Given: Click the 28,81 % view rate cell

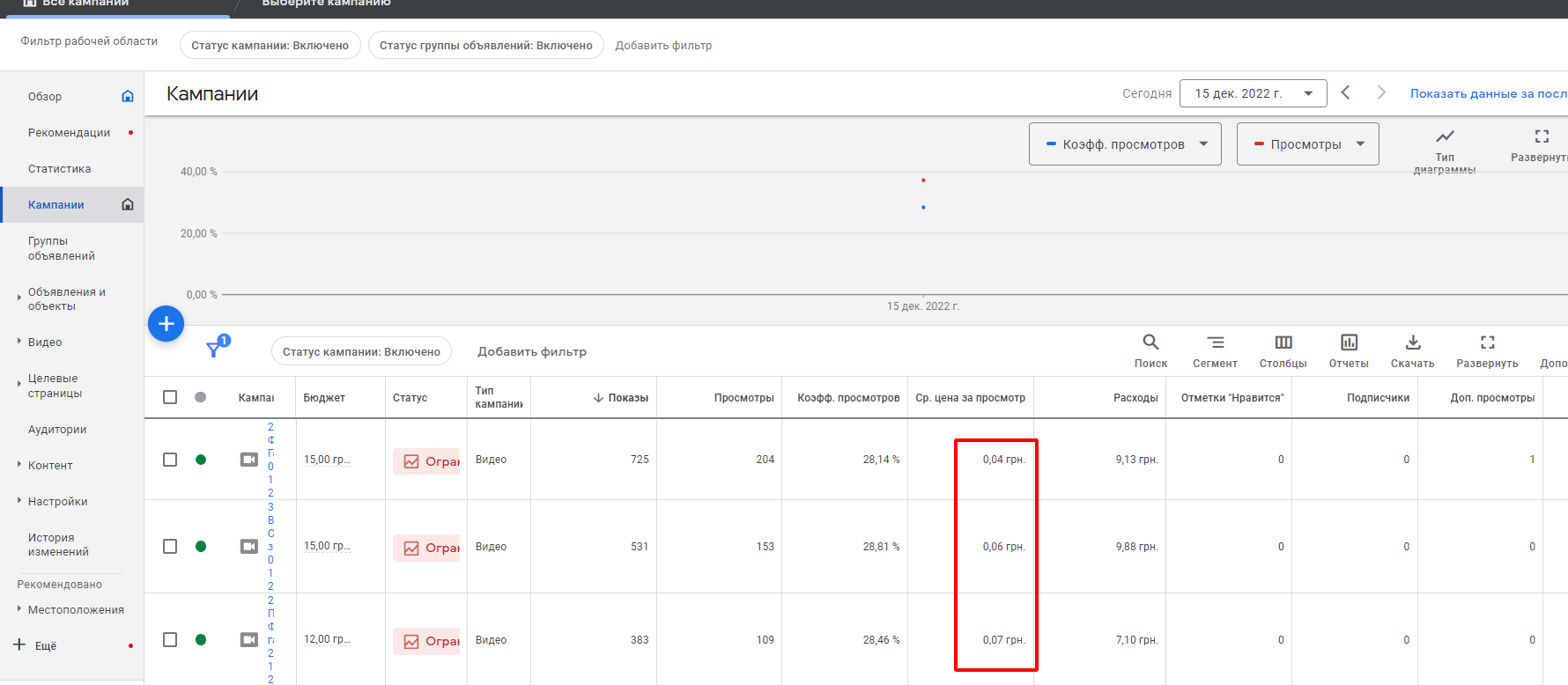Looking at the screenshot, I should pyautogui.click(x=881, y=547).
